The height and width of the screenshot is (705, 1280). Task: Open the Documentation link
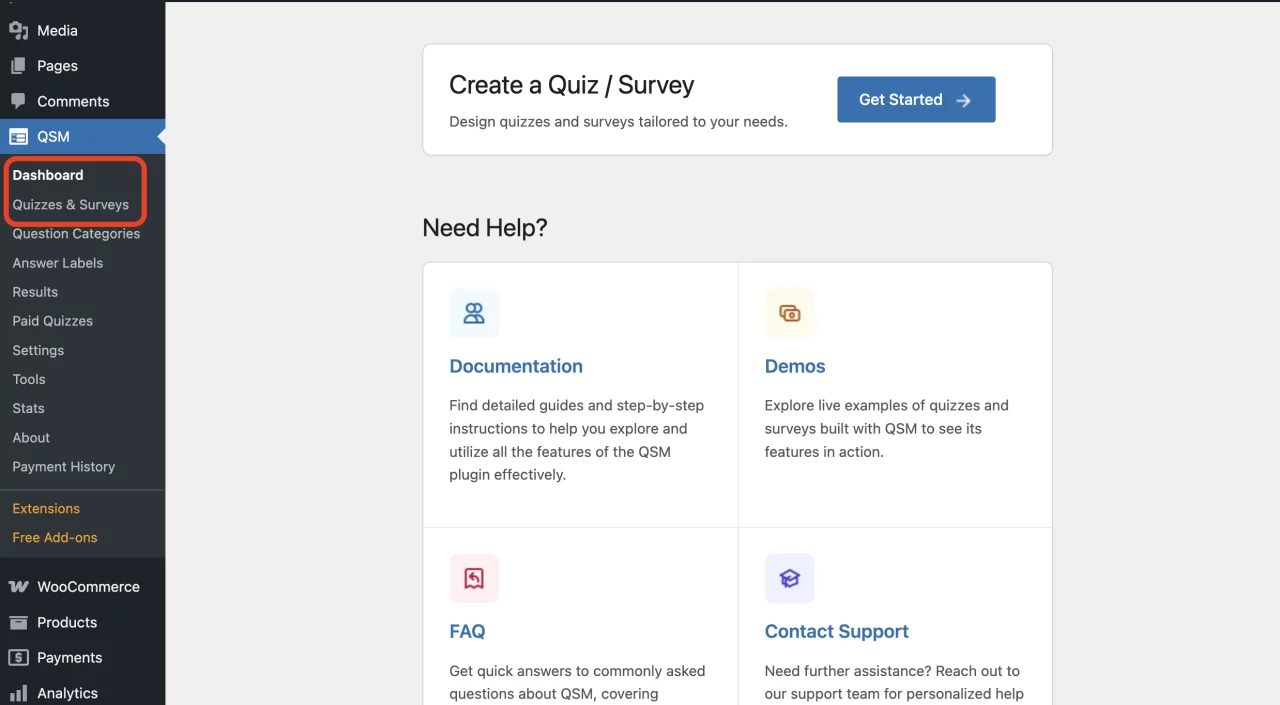click(516, 366)
